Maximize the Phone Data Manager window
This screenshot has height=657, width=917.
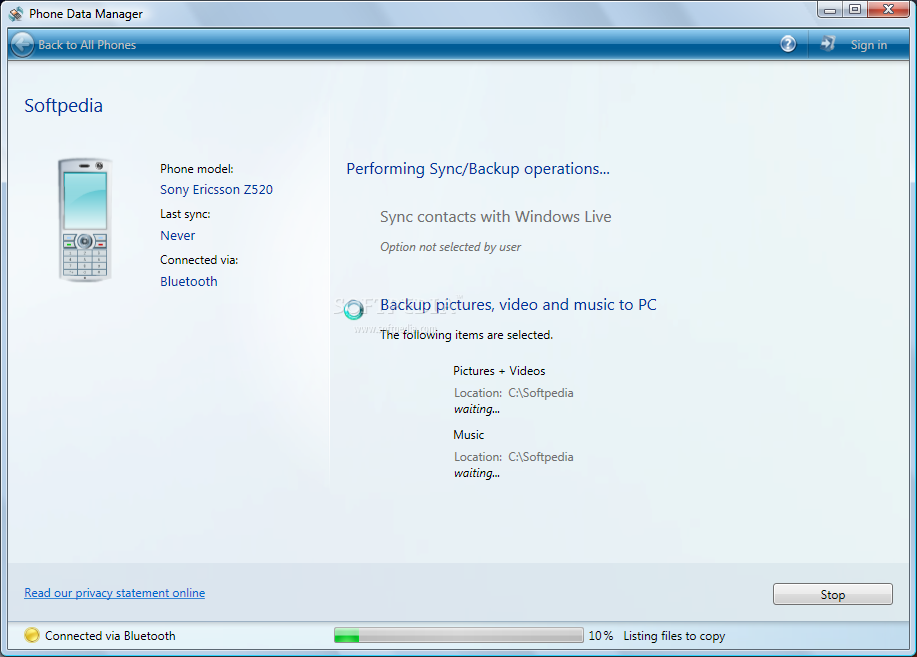pos(855,9)
